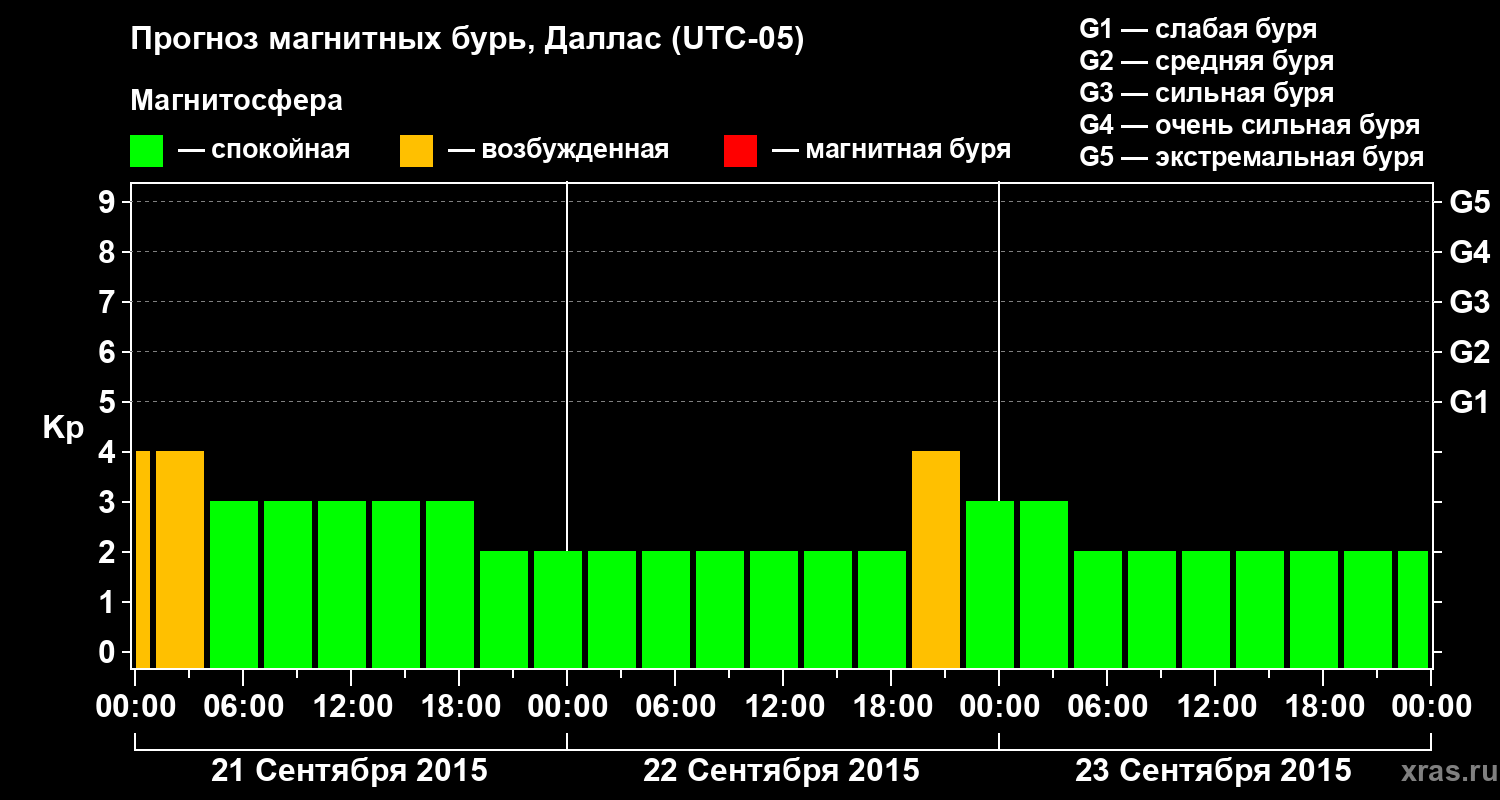Select the 'G4 — очень сильная буря' legend line
The height and width of the screenshot is (800, 1500).
(x=1250, y=125)
